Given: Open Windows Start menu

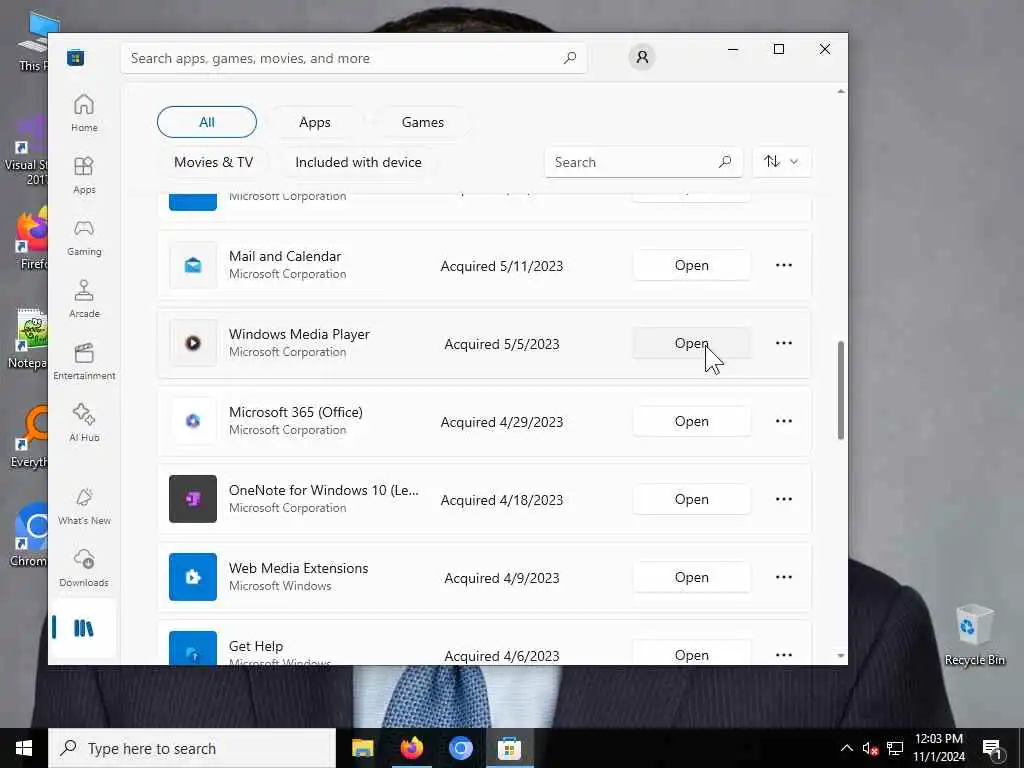Looking at the screenshot, I should [24, 748].
